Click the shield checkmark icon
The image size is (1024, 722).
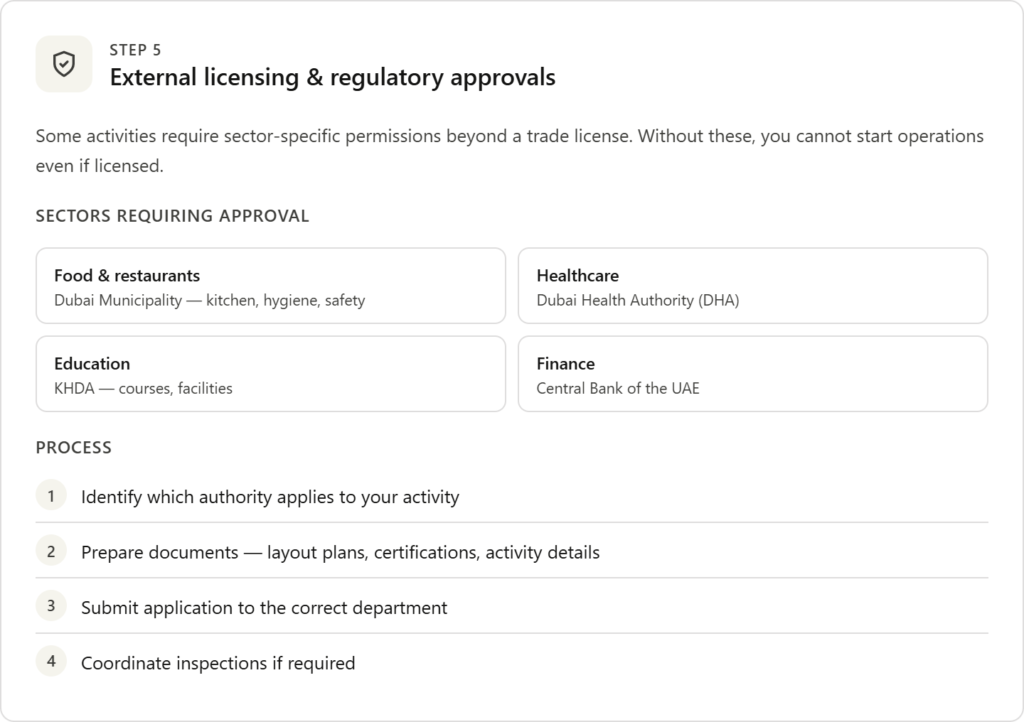pos(63,64)
